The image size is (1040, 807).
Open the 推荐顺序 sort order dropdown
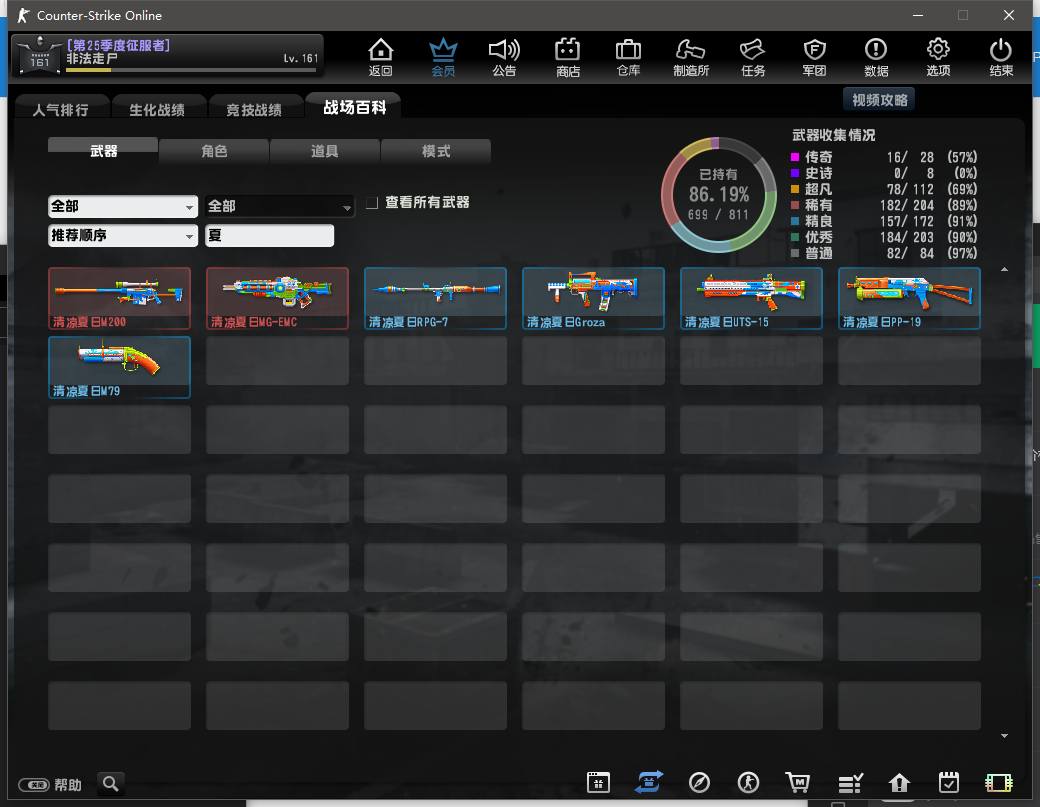[x=123, y=235]
